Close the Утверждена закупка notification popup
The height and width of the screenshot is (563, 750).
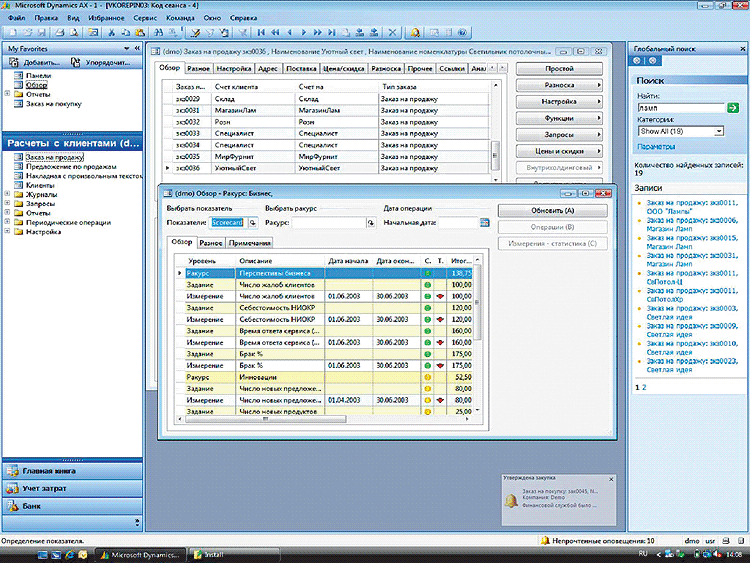click(x=611, y=479)
